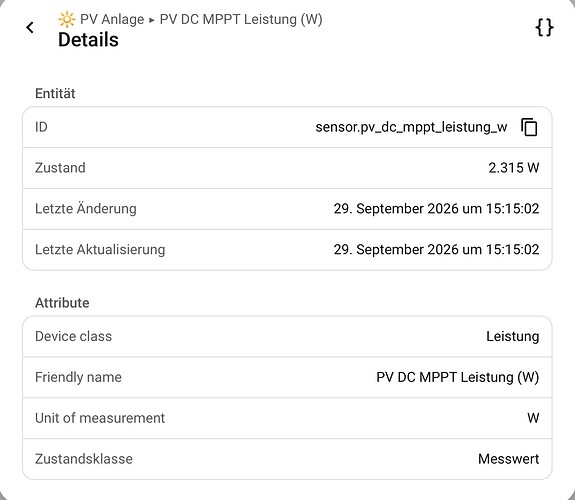Click the Letzte Aktualisierung timestamp
This screenshot has height=500, width=575.
point(436,249)
